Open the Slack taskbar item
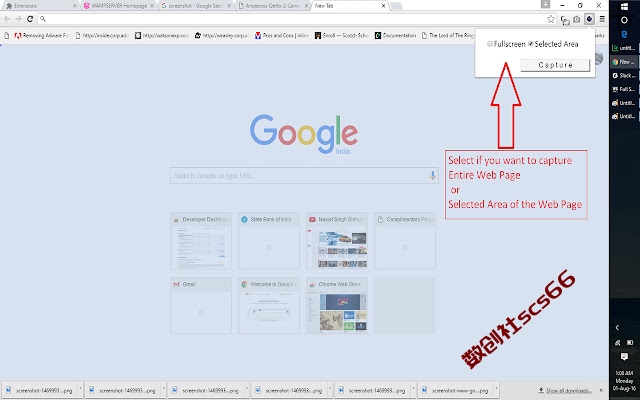 pos(624,76)
